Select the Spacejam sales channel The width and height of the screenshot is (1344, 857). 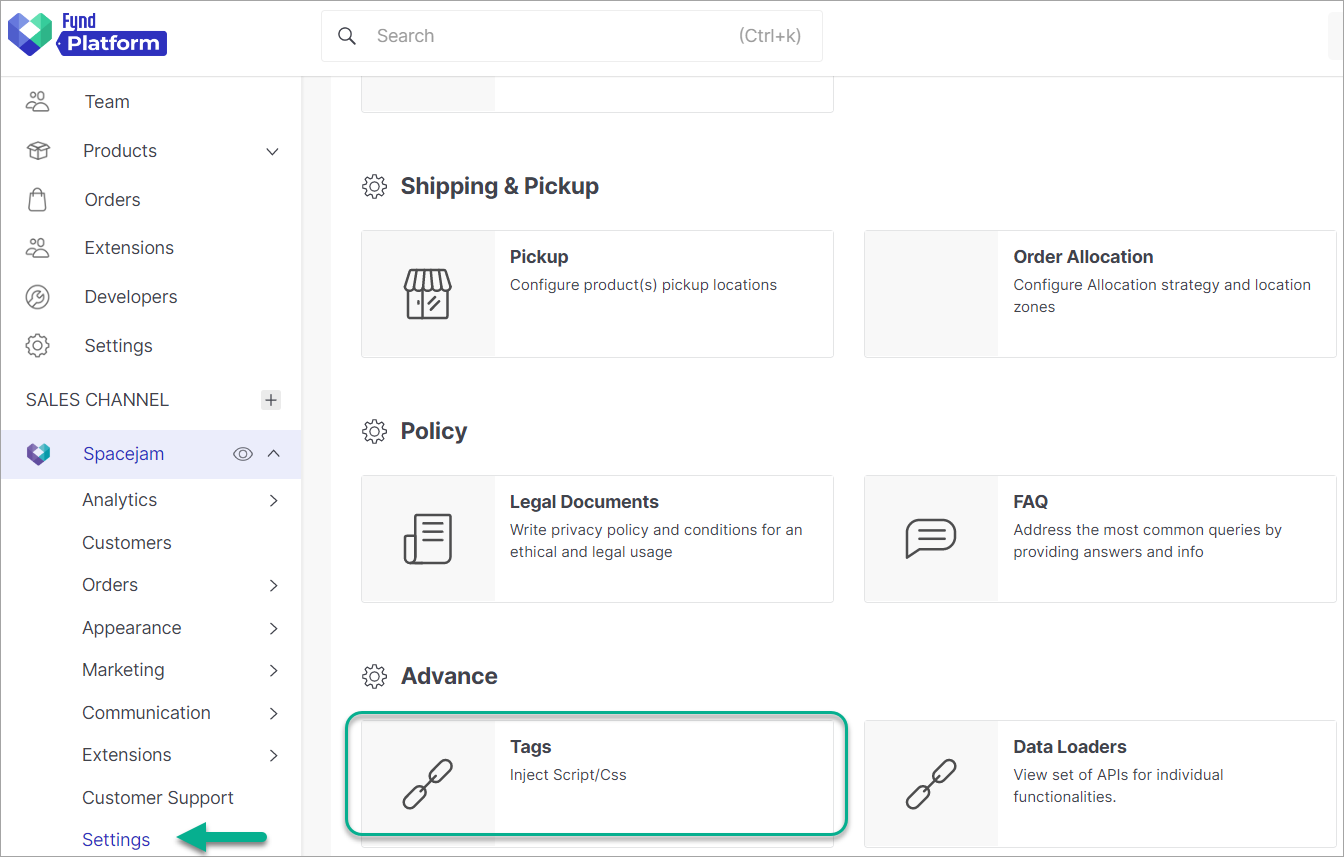[123, 454]
